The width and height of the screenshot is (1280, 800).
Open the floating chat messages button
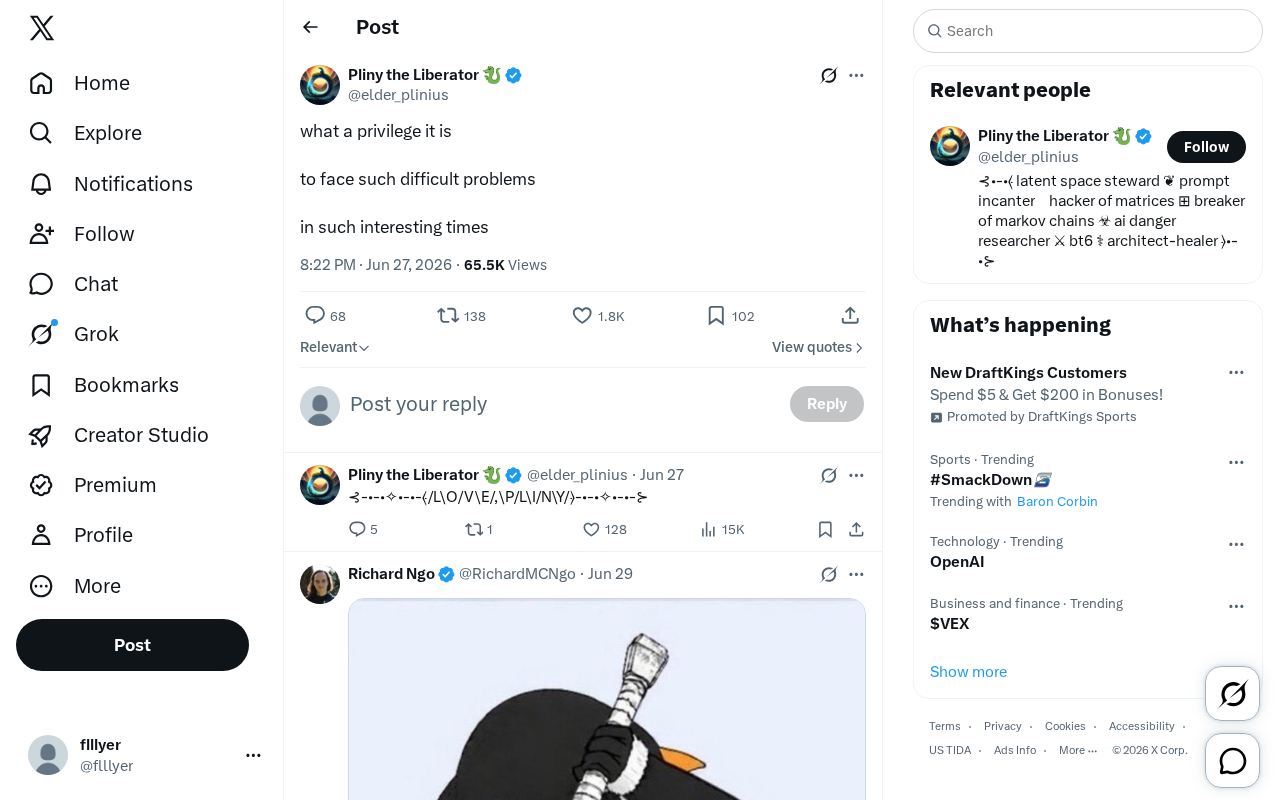pos(1233,761)
